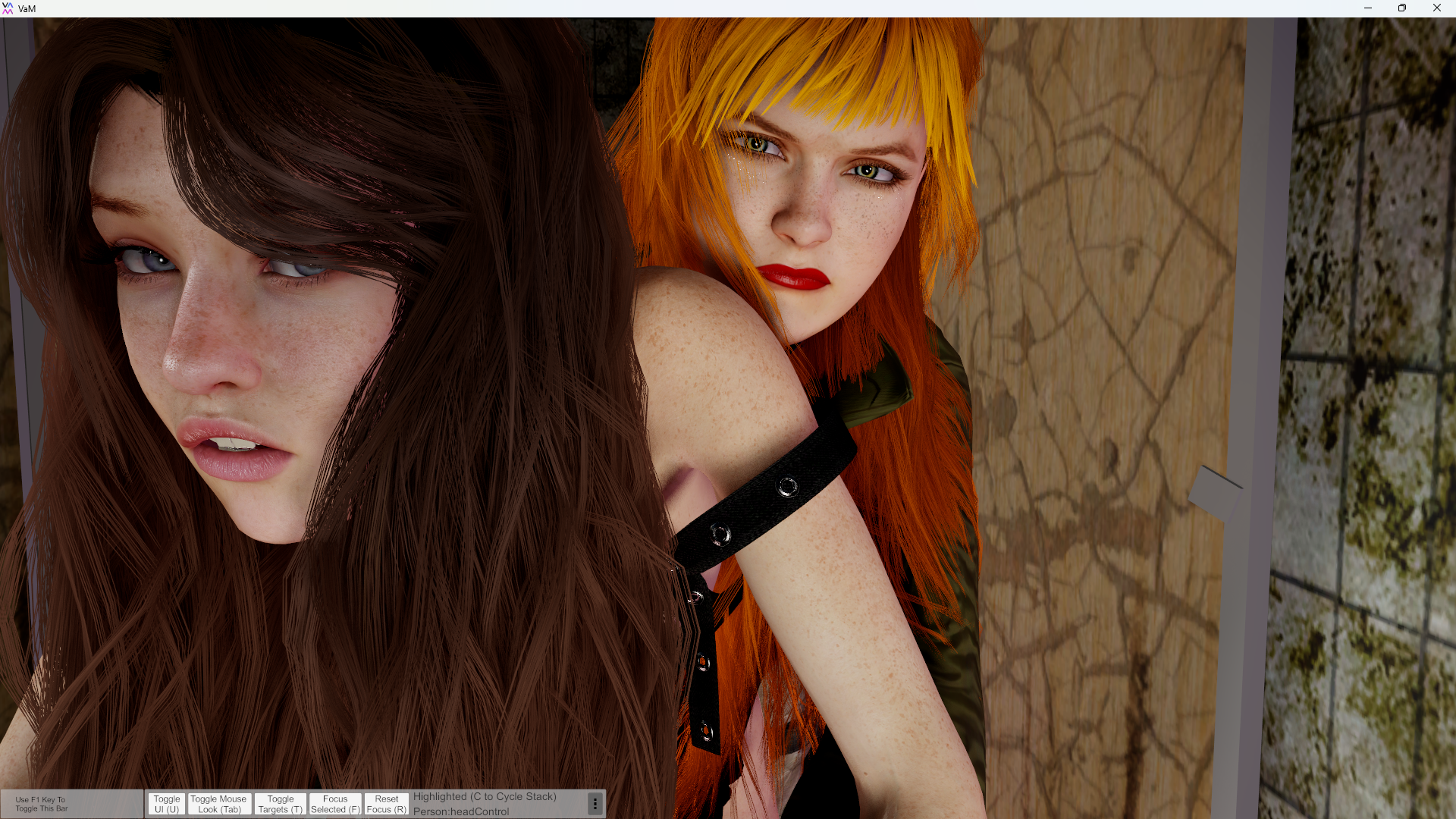
Task: Minimize the VaM window
Action: [x=1368, y=8]
